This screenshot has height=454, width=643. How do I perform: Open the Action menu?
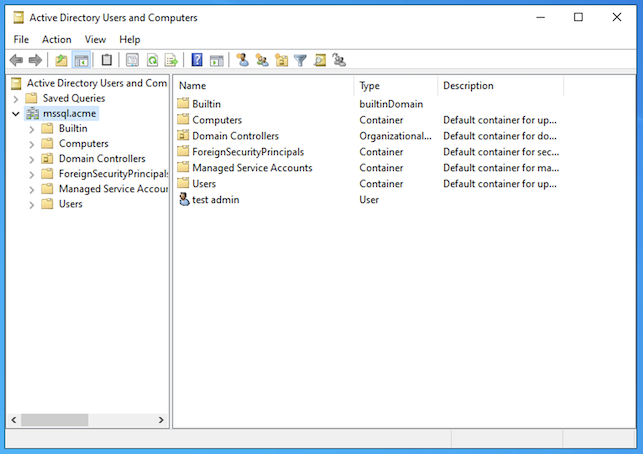pyautogui.click(x=57, y=39)
